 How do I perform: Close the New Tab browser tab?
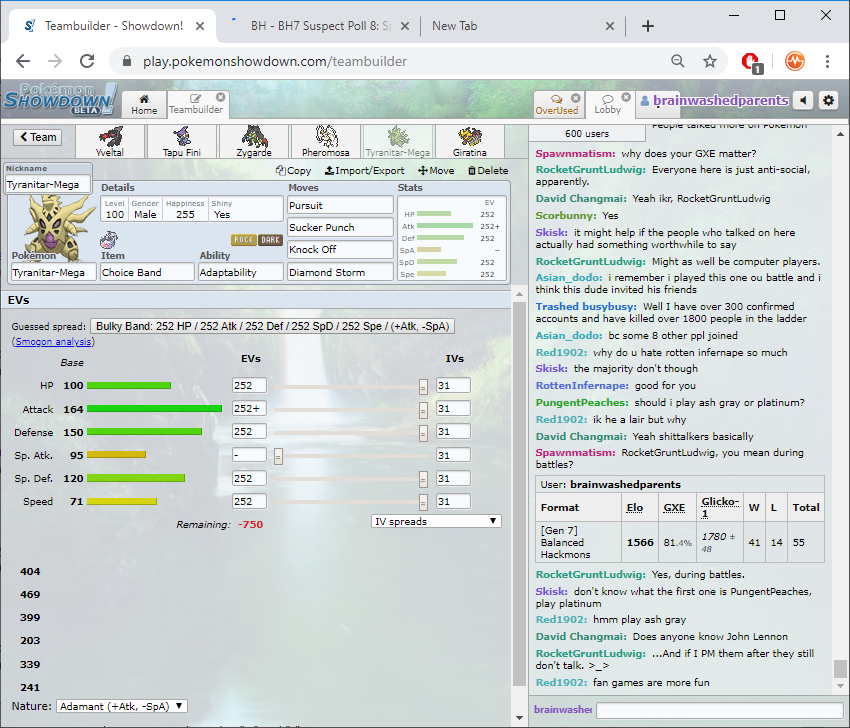tap(610, 26)
